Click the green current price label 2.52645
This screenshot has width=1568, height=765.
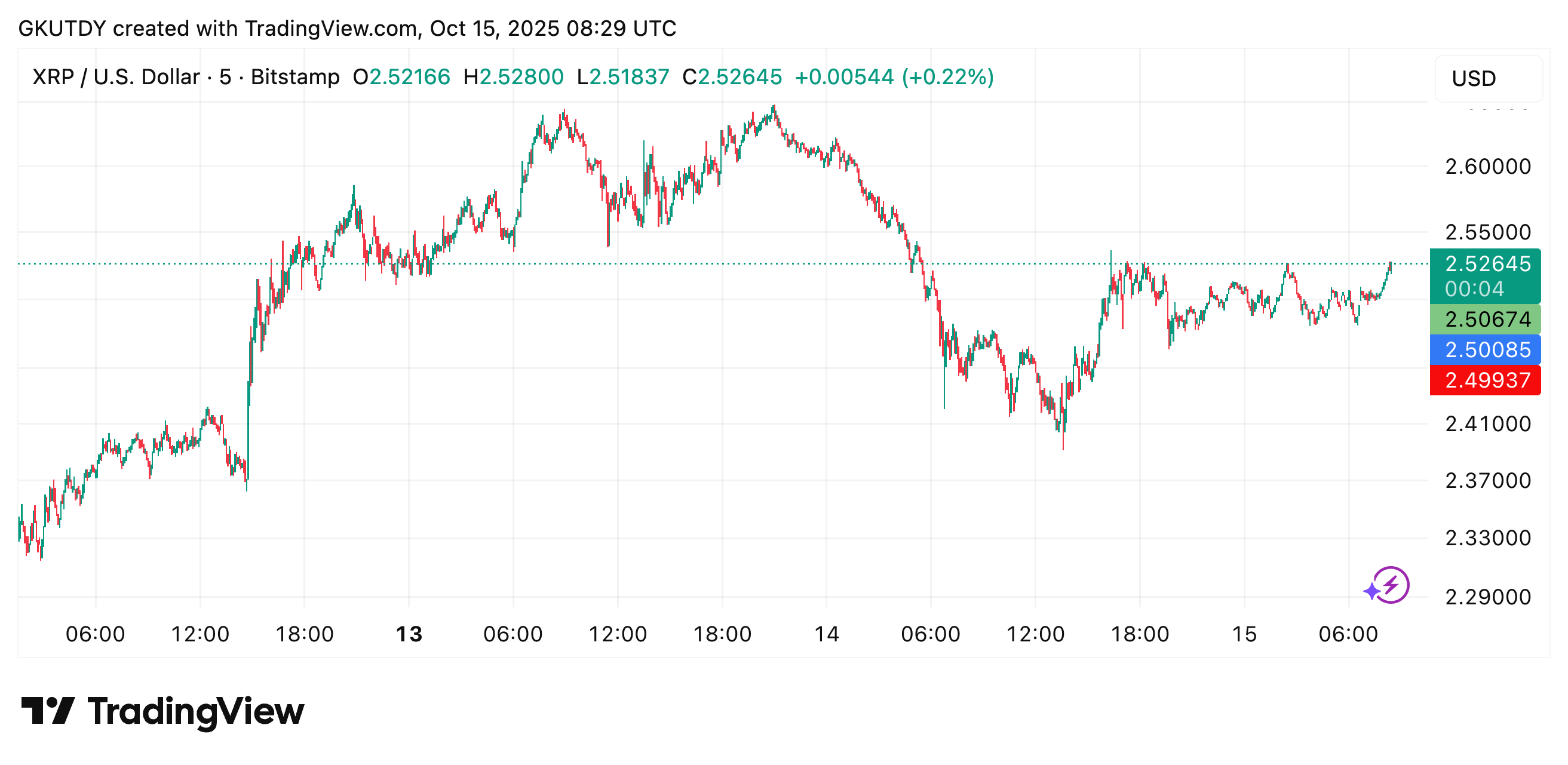[x=1485, y=264]
